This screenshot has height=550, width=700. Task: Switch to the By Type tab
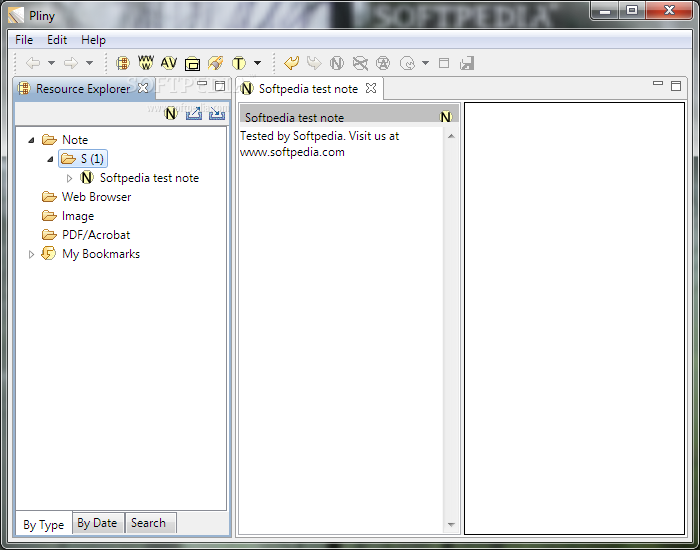click(44, 525)
